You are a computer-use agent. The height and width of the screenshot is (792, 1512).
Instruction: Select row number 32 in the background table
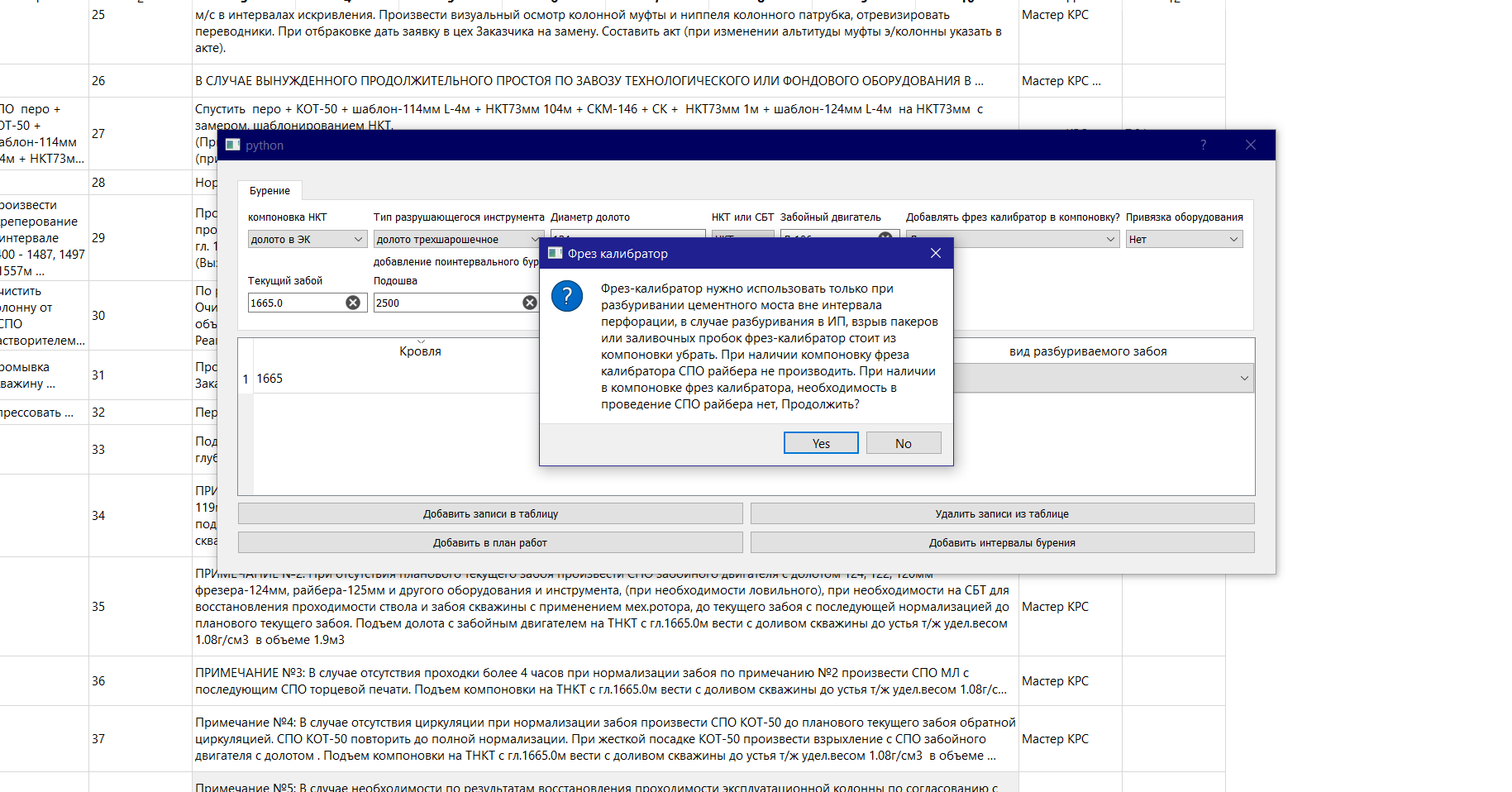pos(141,413)
